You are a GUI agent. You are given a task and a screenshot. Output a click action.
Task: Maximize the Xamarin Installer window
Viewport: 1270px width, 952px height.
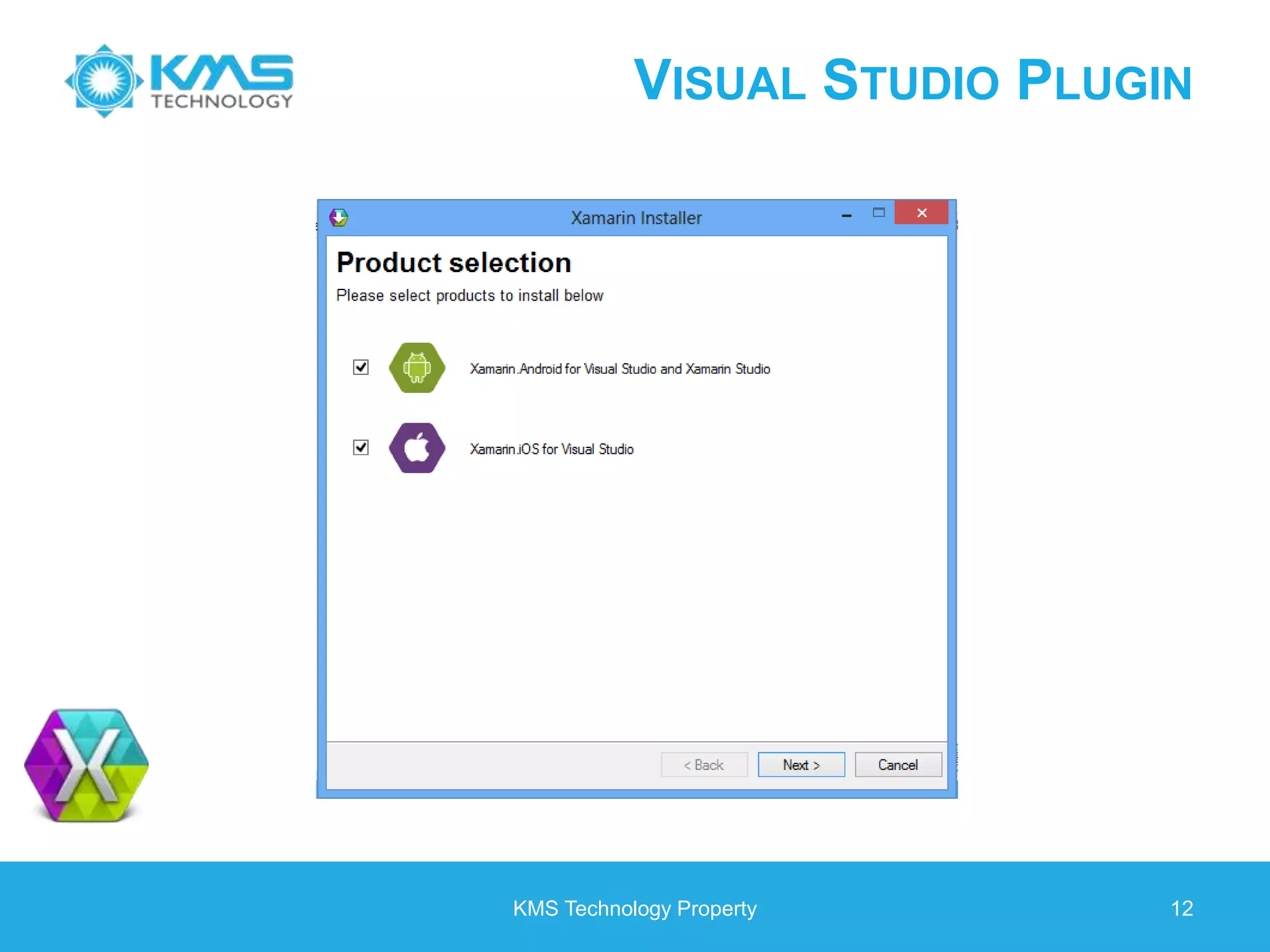pyautogui.click(x=879, y=213)
